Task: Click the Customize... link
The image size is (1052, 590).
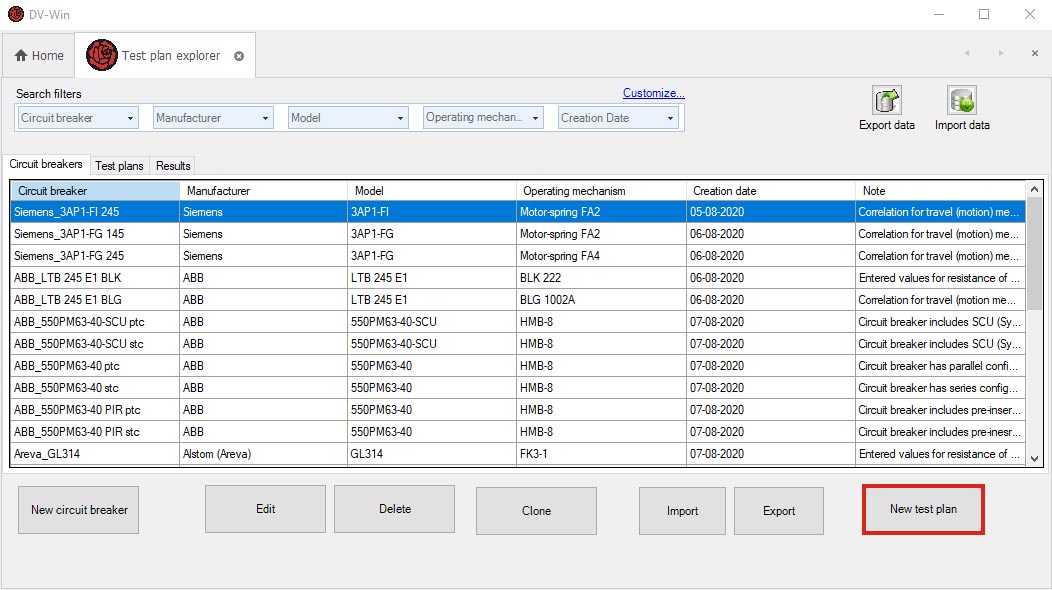Action: [653, 93]
